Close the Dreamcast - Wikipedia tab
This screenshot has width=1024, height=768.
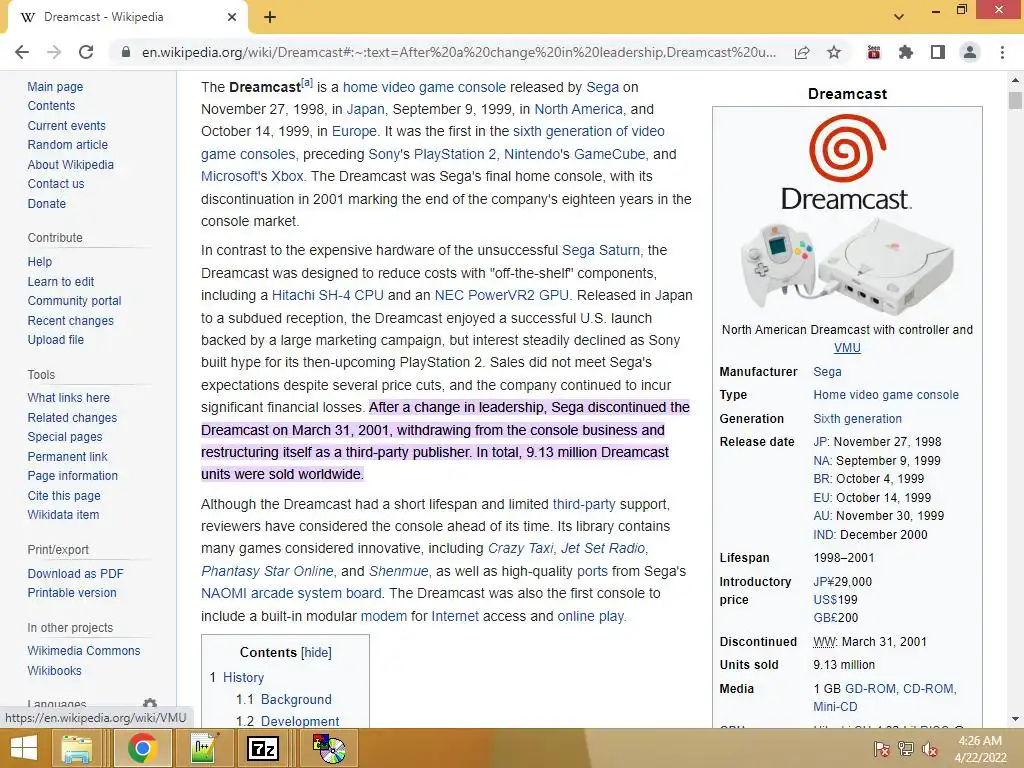232,17
